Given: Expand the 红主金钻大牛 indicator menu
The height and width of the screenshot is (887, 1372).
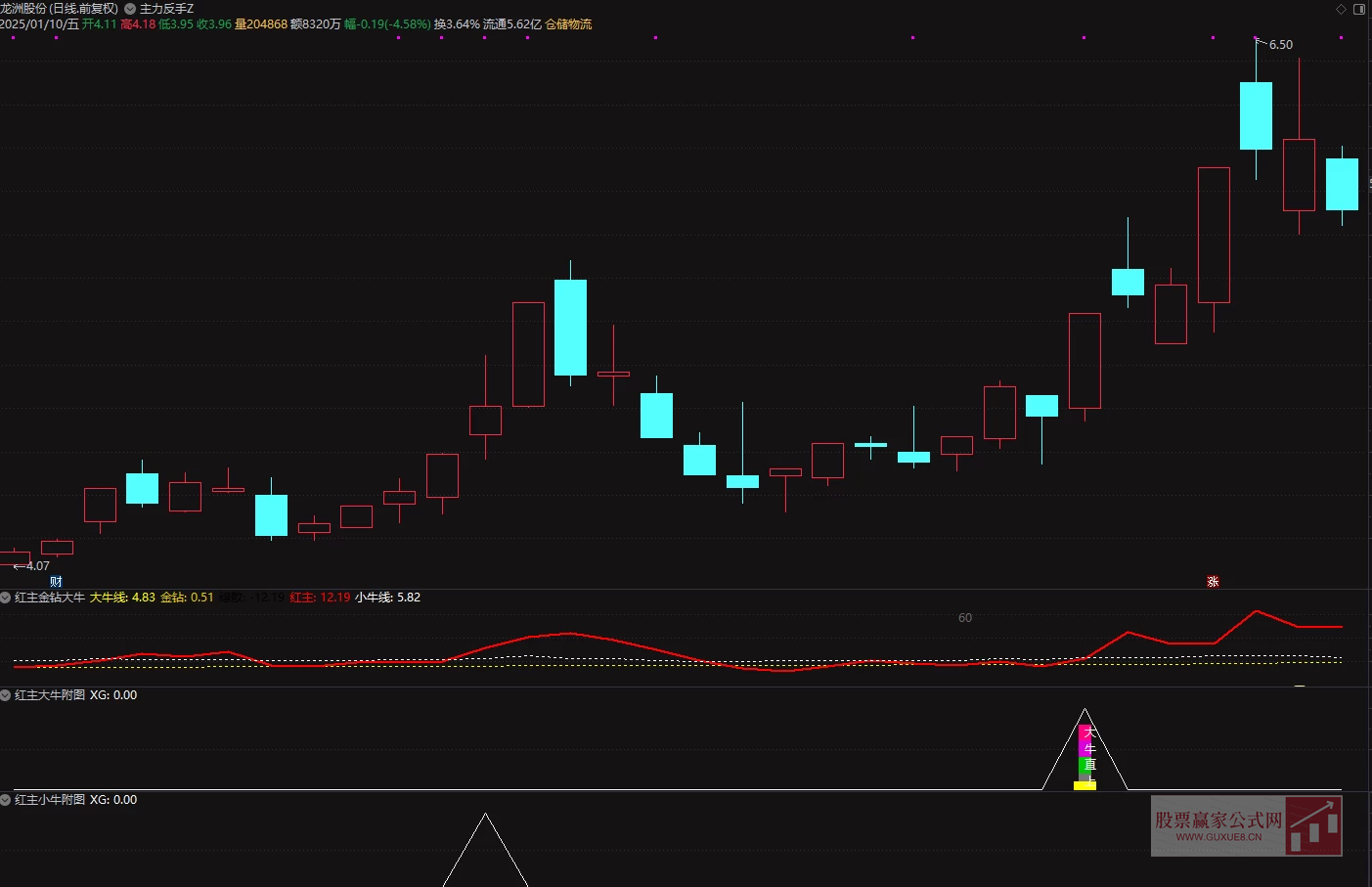Looking at the screenshot, I should (x=6, y=598).
